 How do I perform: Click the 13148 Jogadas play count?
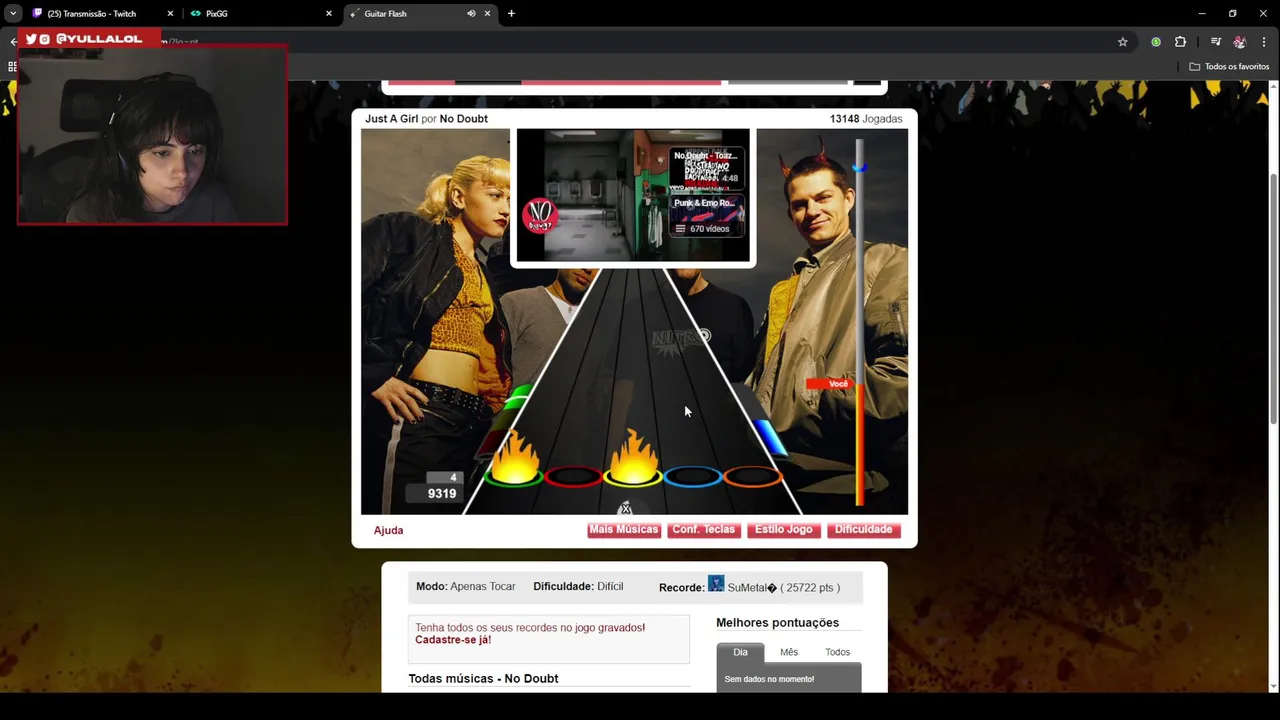pyautogui.click(x=866, y=119)
